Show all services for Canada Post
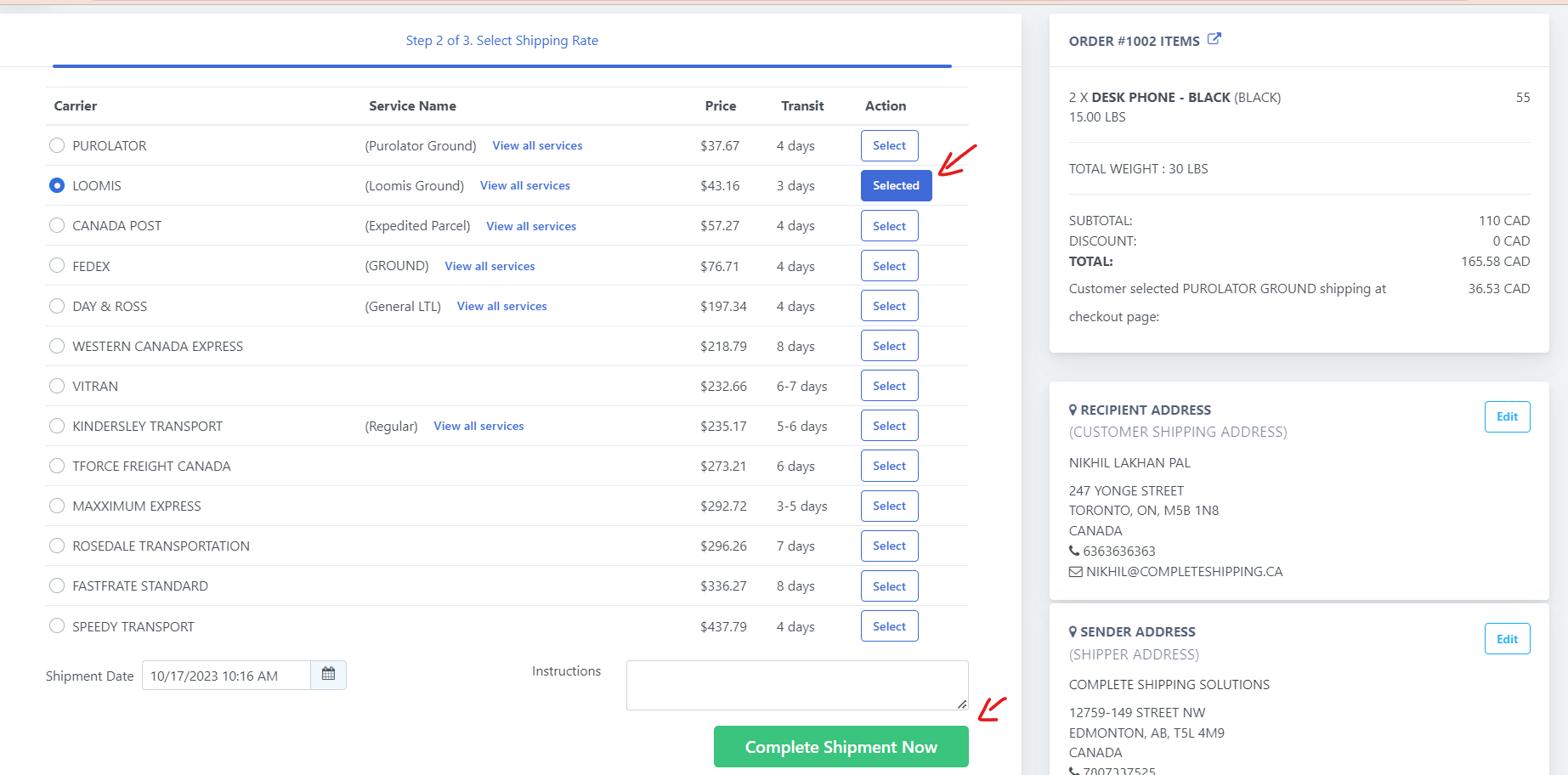The image size is (1568, 775). pos(531,226)
